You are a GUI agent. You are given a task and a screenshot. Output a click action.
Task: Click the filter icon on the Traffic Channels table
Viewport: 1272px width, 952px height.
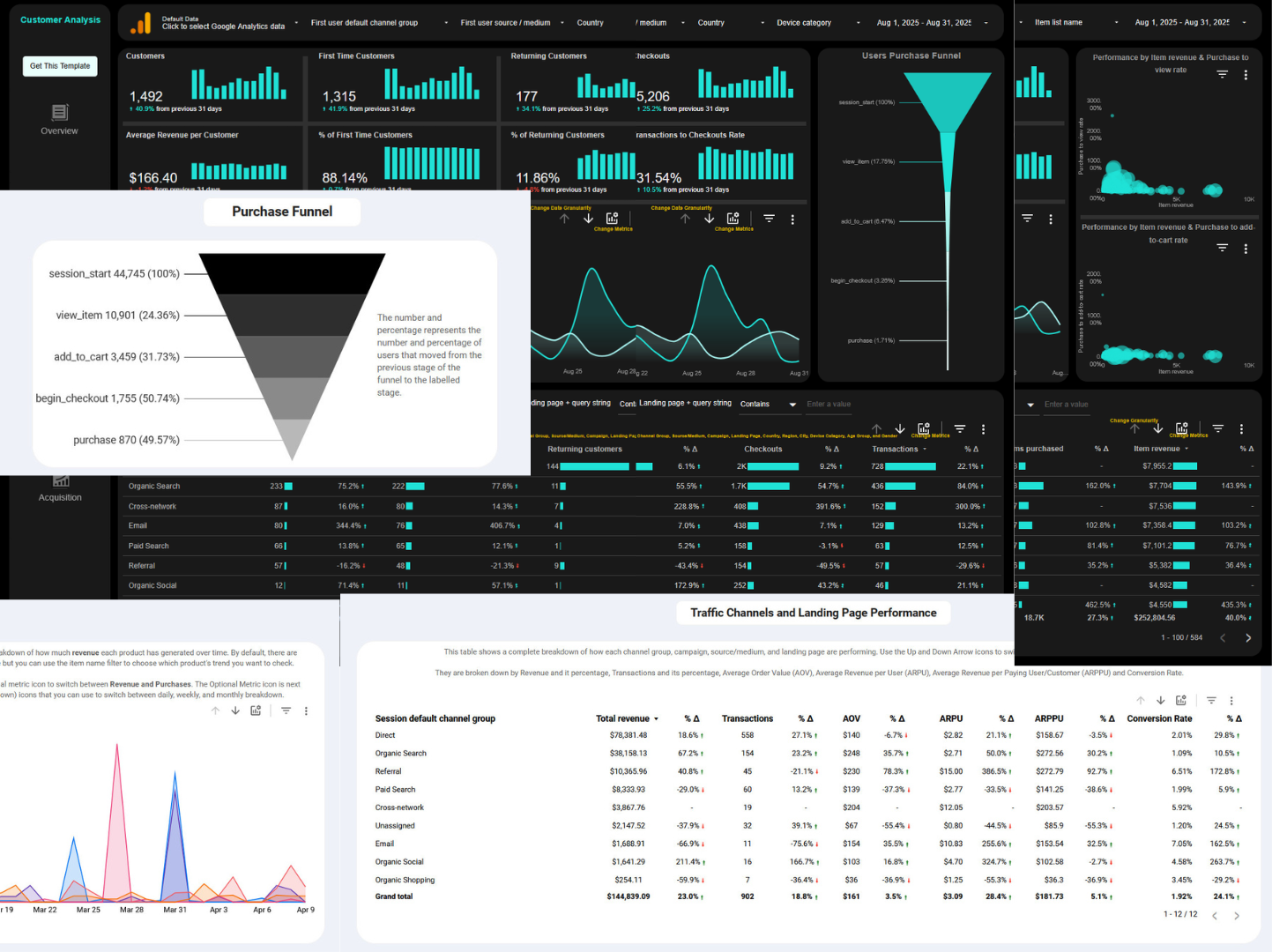pyautogui.click(x=1211, y=701)
